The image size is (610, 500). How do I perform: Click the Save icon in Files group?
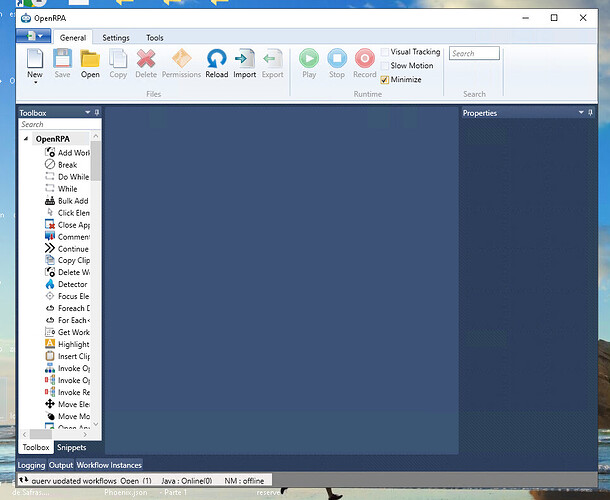pos(62,63)
